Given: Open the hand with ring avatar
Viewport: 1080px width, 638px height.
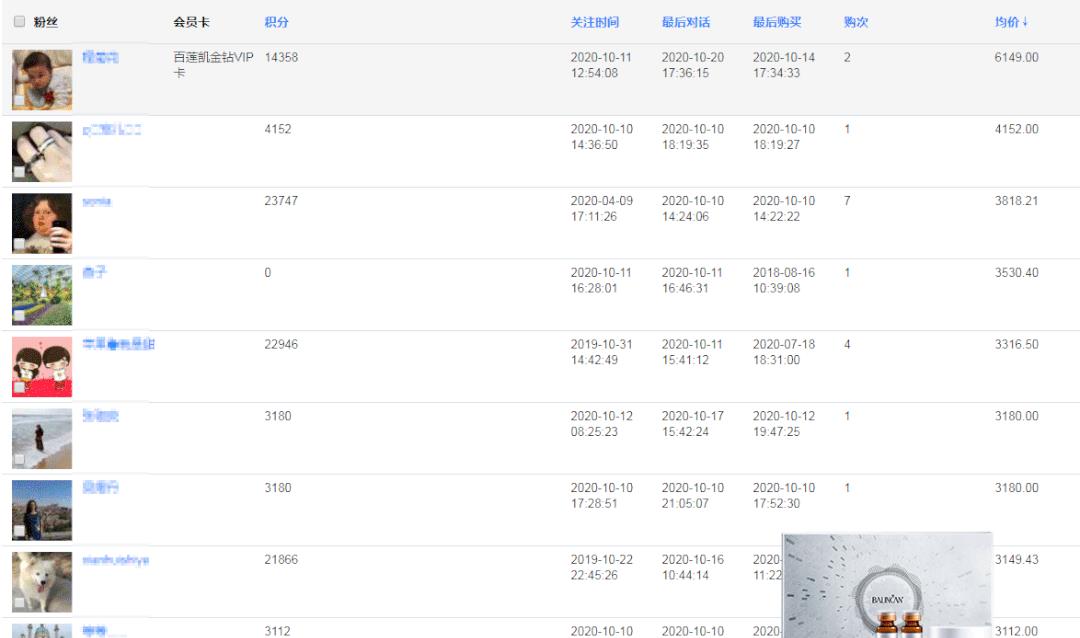Looking at the screenshot, I should (42, 150).
